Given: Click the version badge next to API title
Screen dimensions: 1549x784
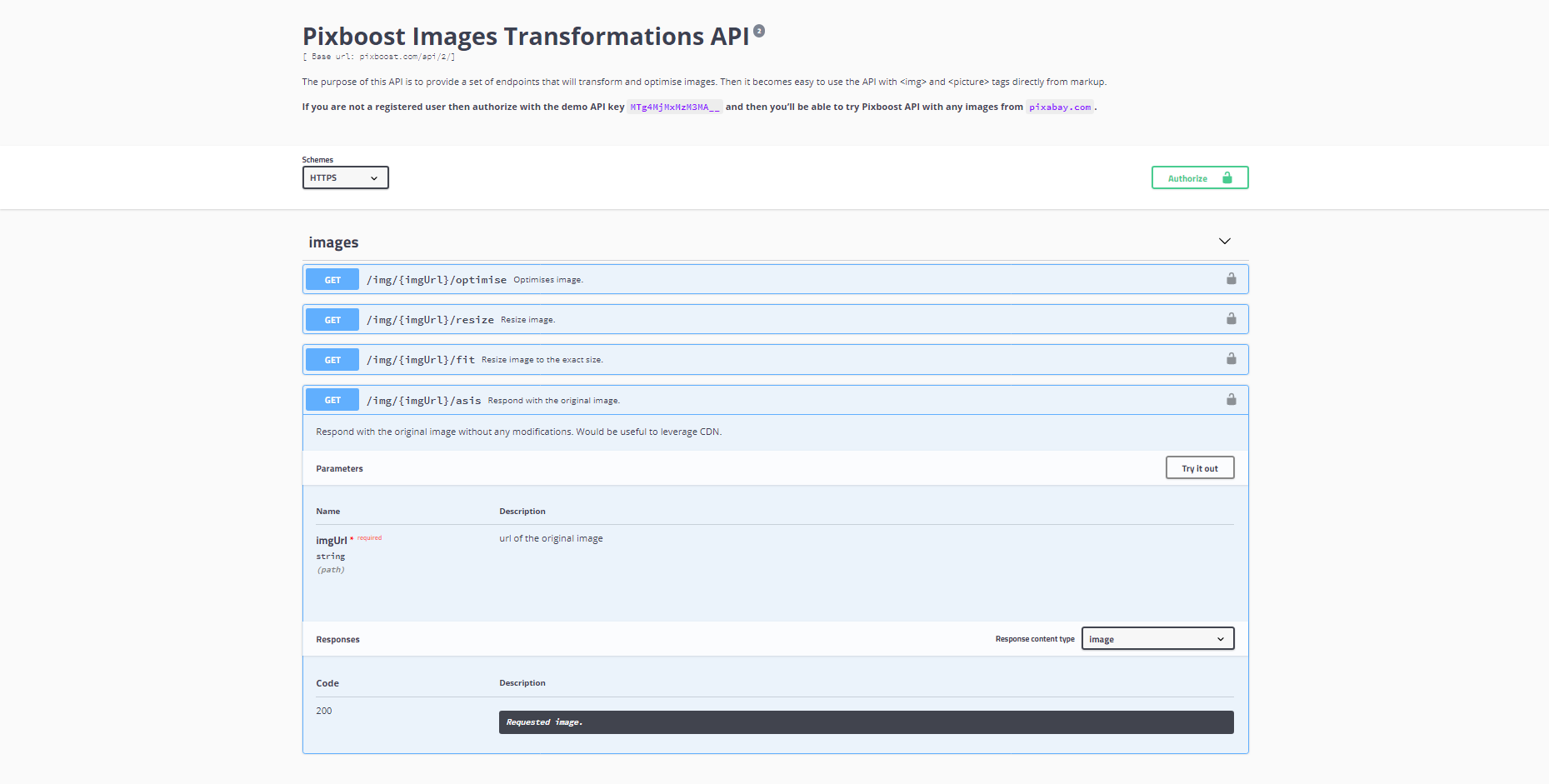Looking at the screenshot, I should 759,31.
